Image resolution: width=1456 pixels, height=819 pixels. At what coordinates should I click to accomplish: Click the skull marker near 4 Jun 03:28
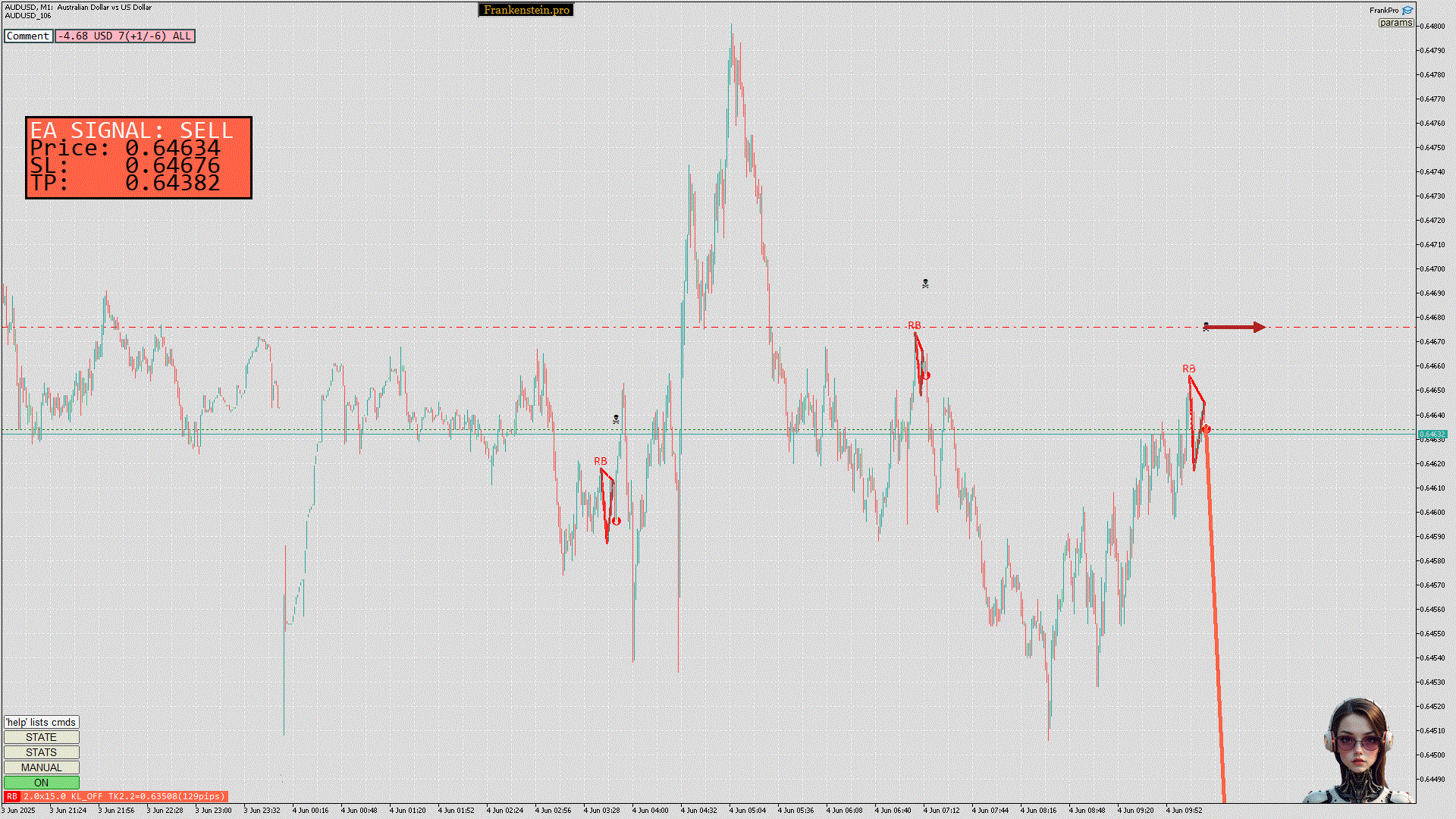pyautogui.click(x=616, y=419)
